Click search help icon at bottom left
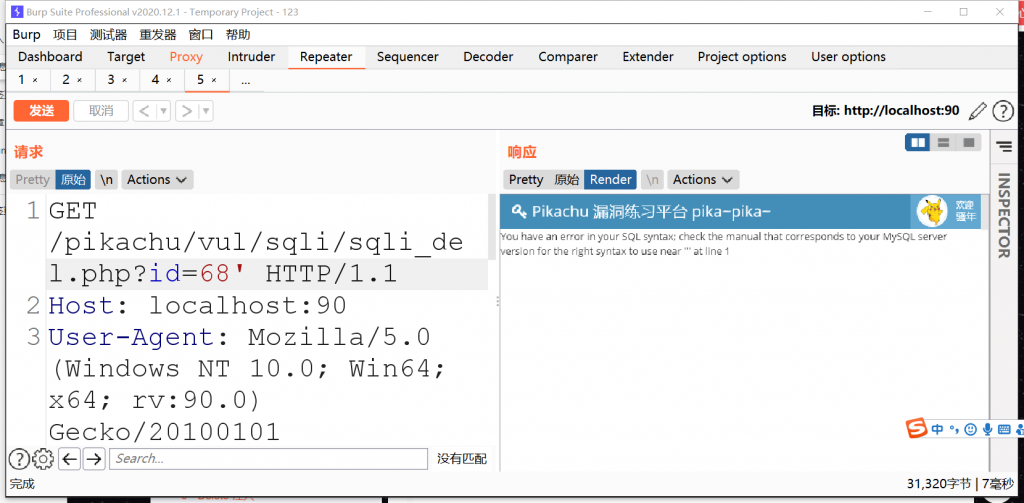1024x503 pixels. (x=19, y=459)
